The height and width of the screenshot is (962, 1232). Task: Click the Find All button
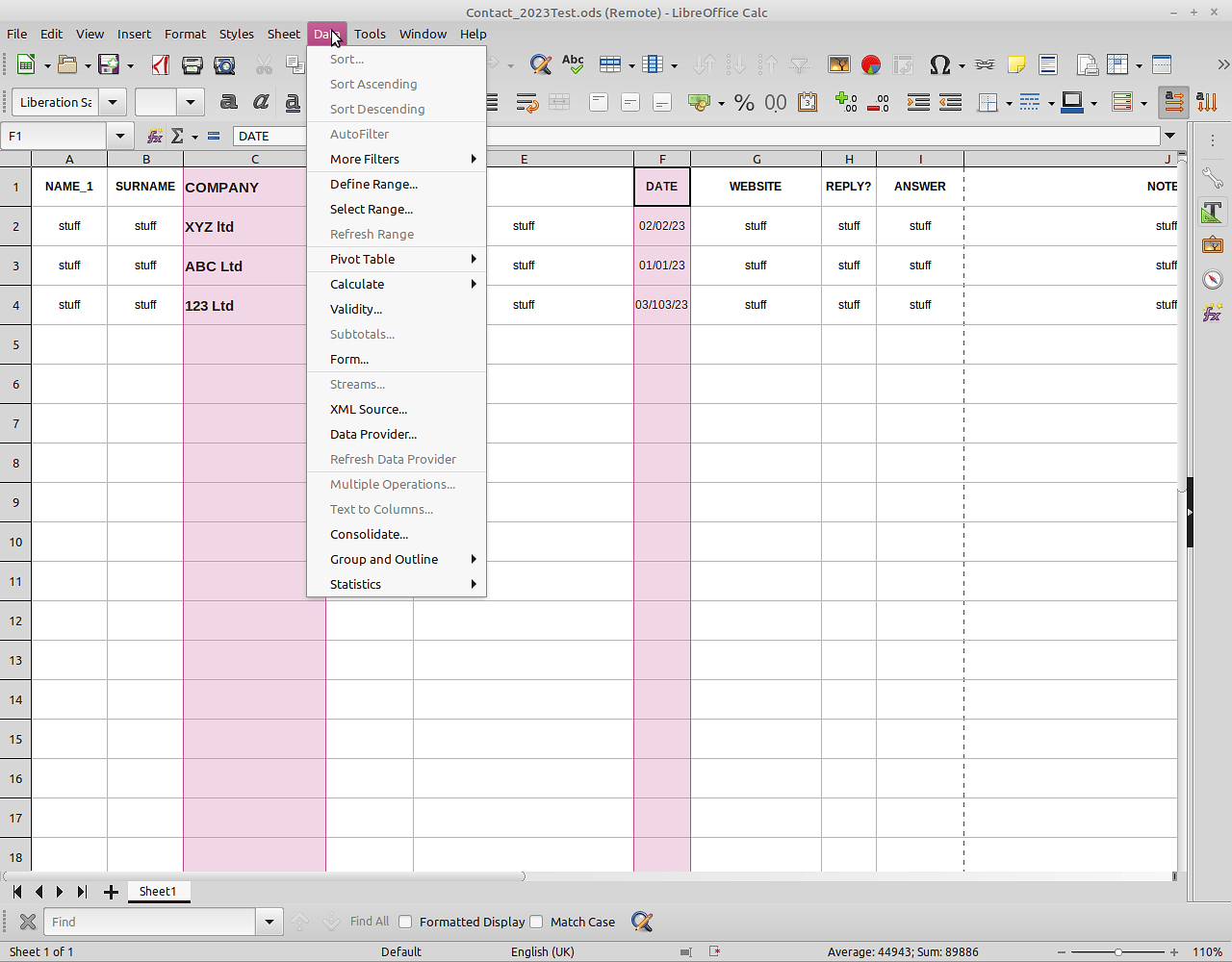click(x=369, y=922)
